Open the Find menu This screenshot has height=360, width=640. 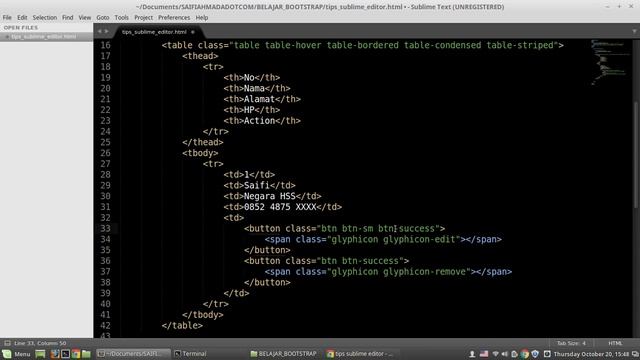[x=68, y=18]
